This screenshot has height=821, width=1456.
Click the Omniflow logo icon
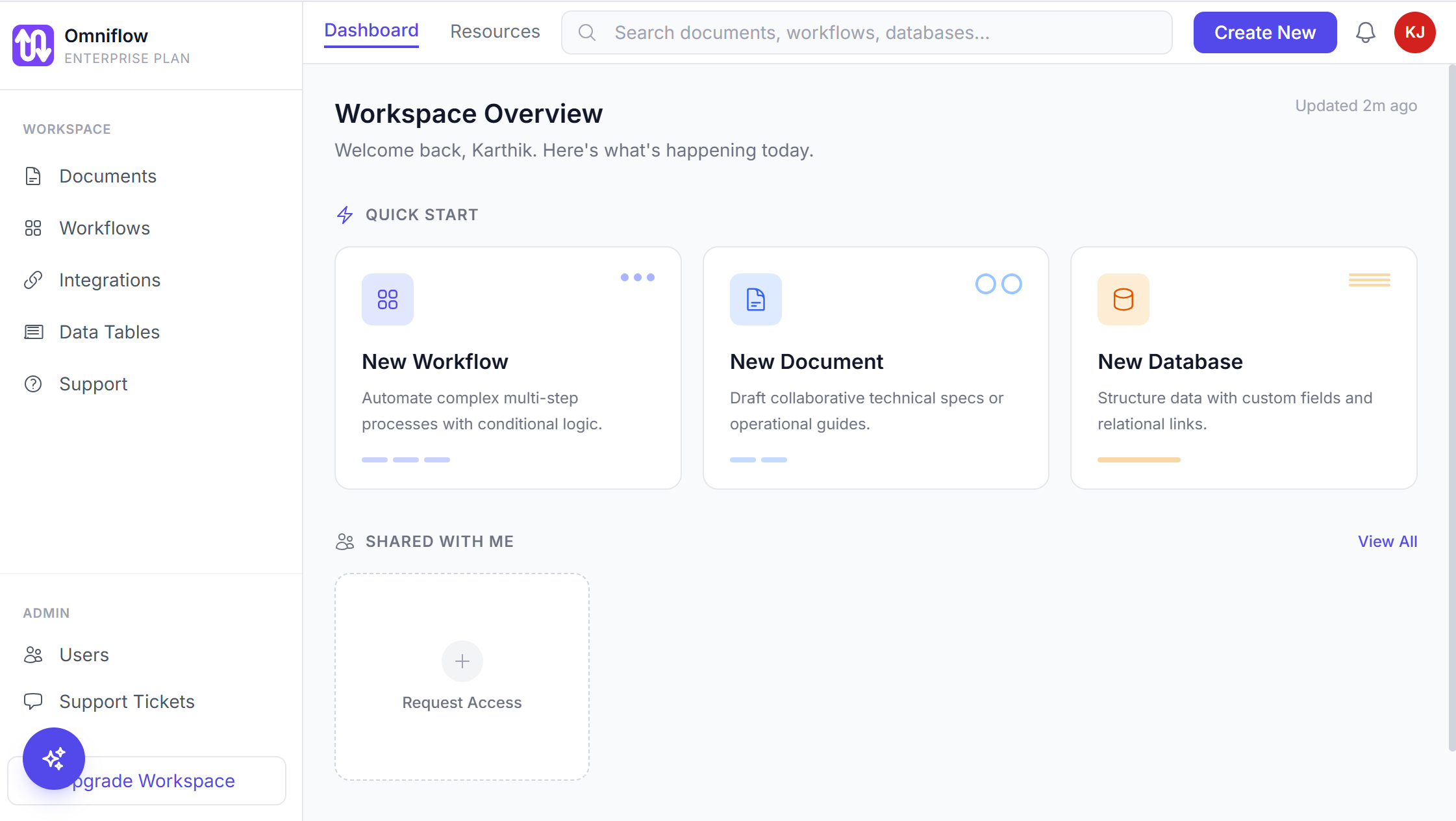(33, 45)
